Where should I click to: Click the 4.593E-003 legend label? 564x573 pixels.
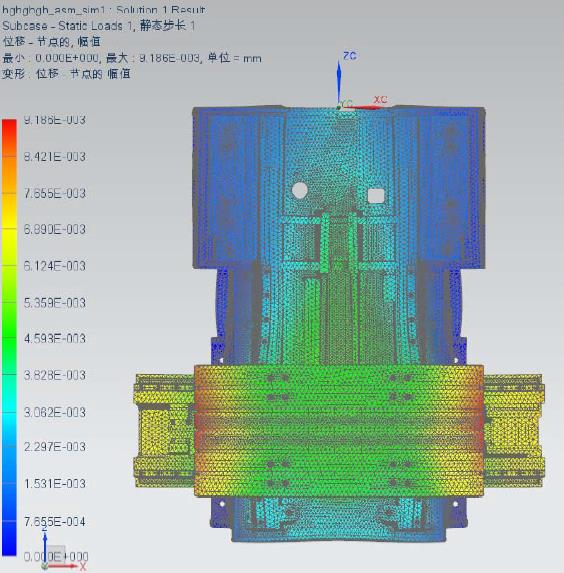click(x=55, y=338)
